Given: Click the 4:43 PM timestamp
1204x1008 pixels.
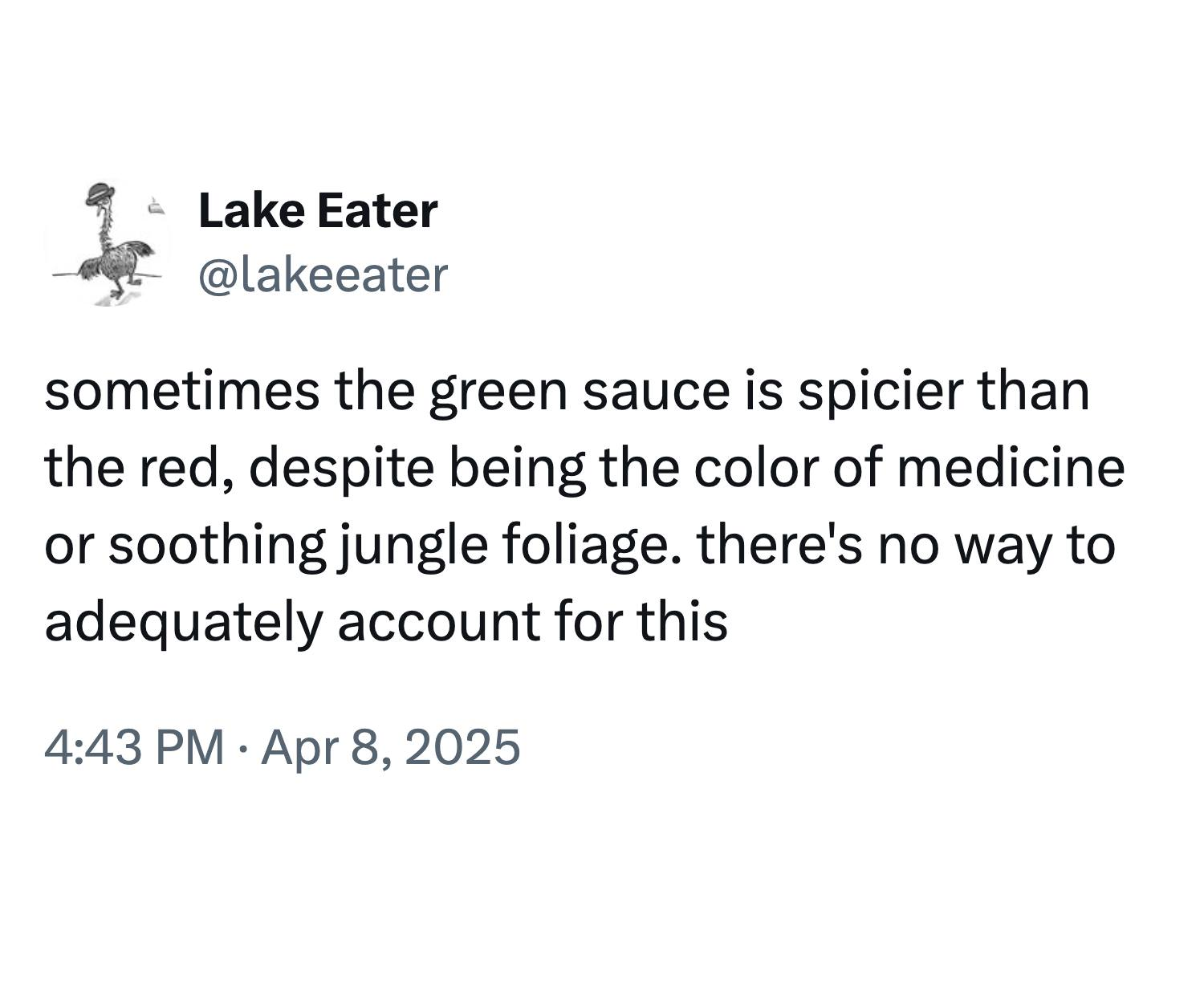Looking at the screenshot, I should click(x=134, y=747).
